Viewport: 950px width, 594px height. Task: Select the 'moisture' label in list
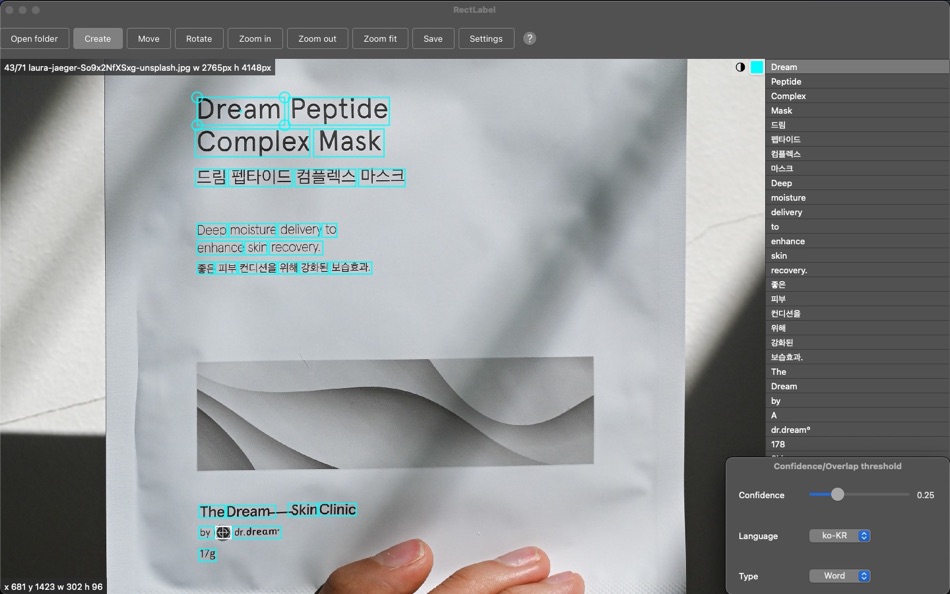857,198
